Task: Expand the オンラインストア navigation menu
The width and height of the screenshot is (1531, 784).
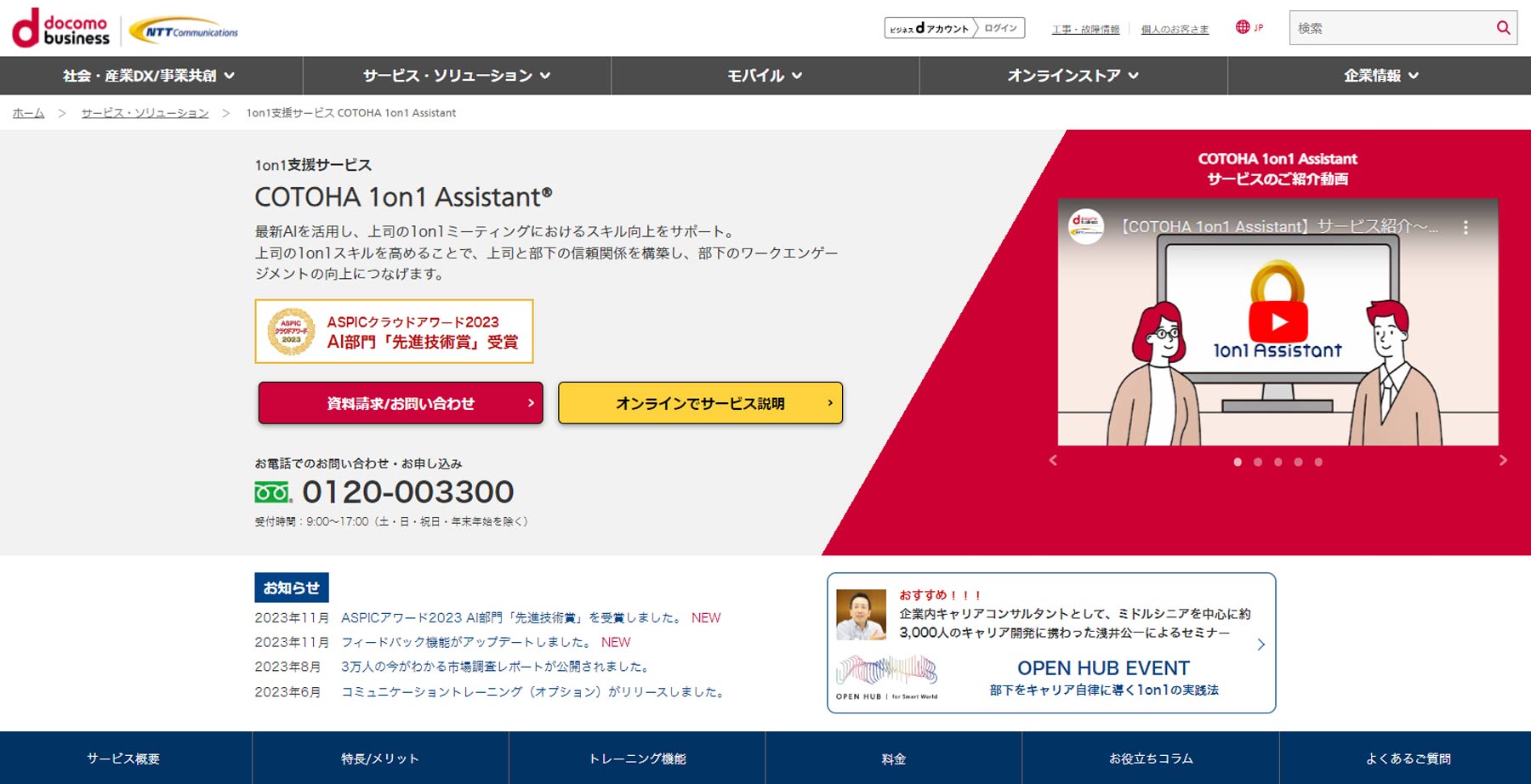Action: (1073, 76)
